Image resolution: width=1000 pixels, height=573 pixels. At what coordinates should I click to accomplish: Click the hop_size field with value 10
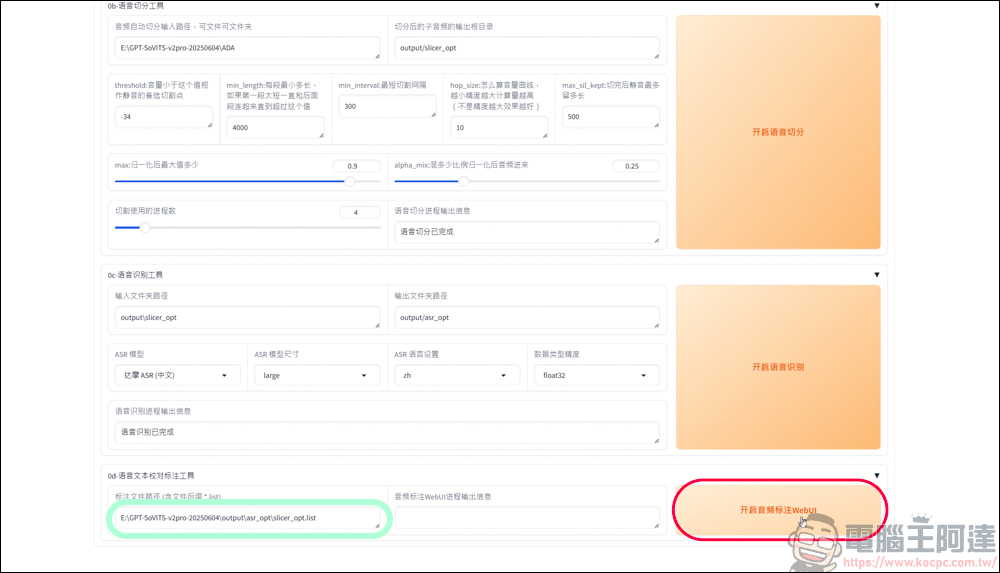pyautogui.click(x=499, y=128)
